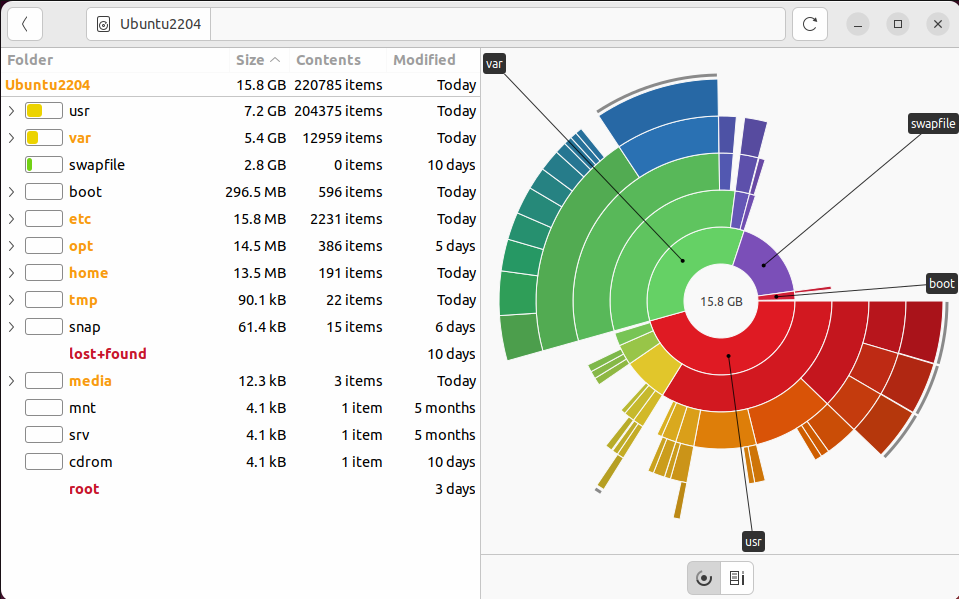Select the root folder entry
The image size is (959, 599).
(x=84, y=489)
